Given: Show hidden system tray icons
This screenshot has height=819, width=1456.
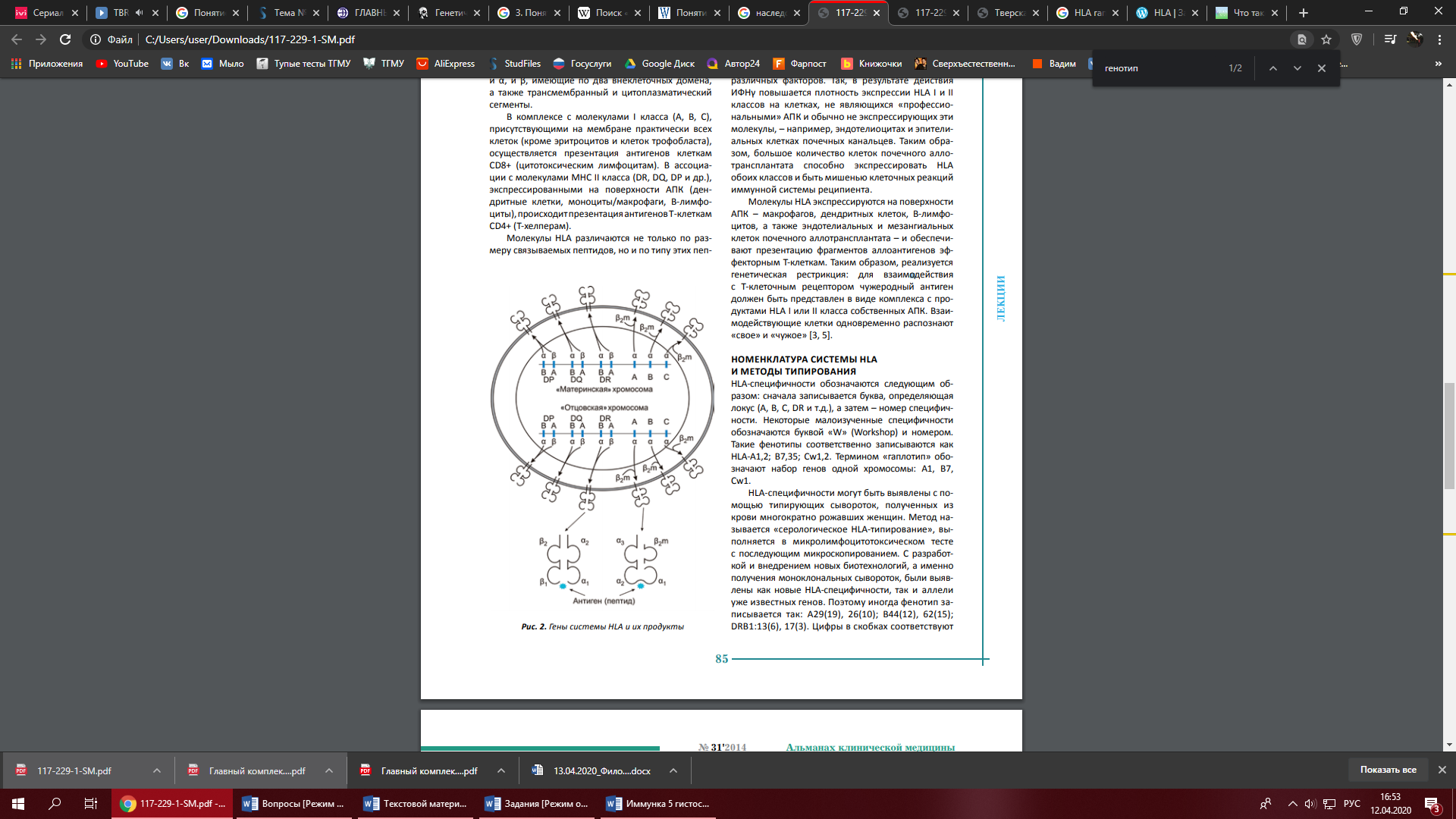Looking at the screenshot, I should pos(1291,804).
